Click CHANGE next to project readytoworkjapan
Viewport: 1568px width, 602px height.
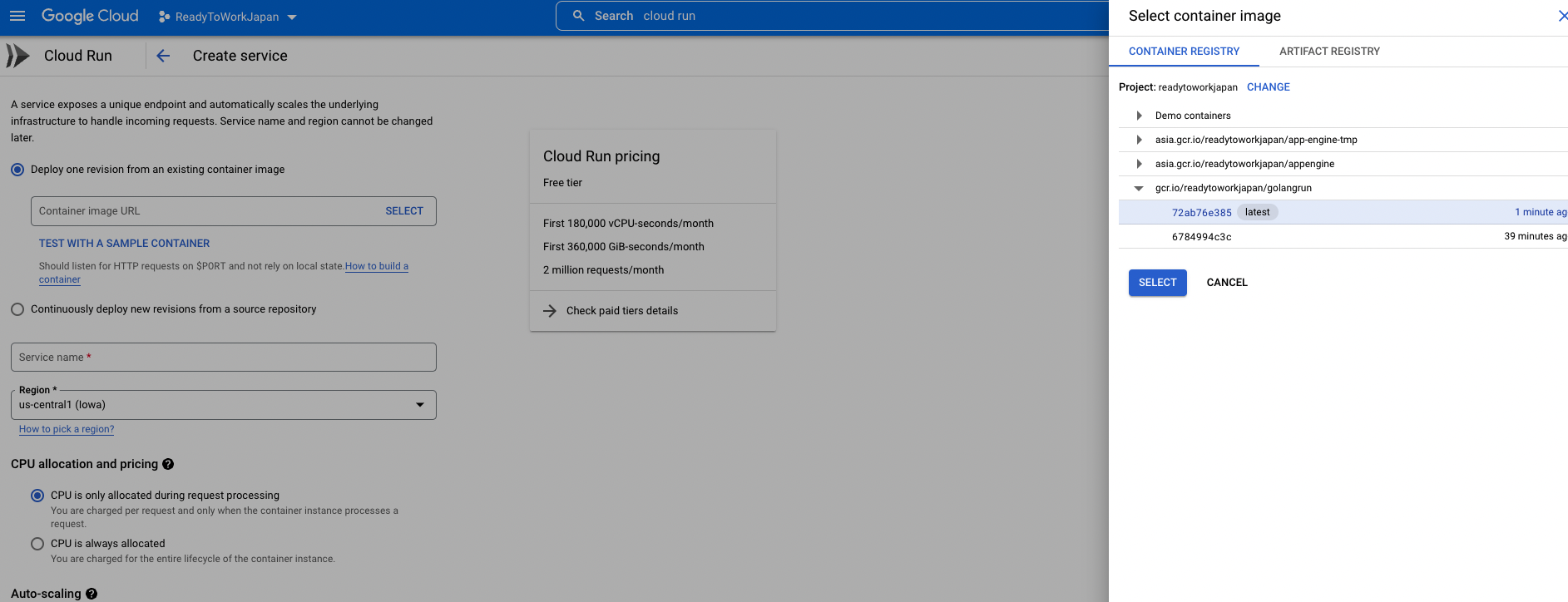(1269, 87)
